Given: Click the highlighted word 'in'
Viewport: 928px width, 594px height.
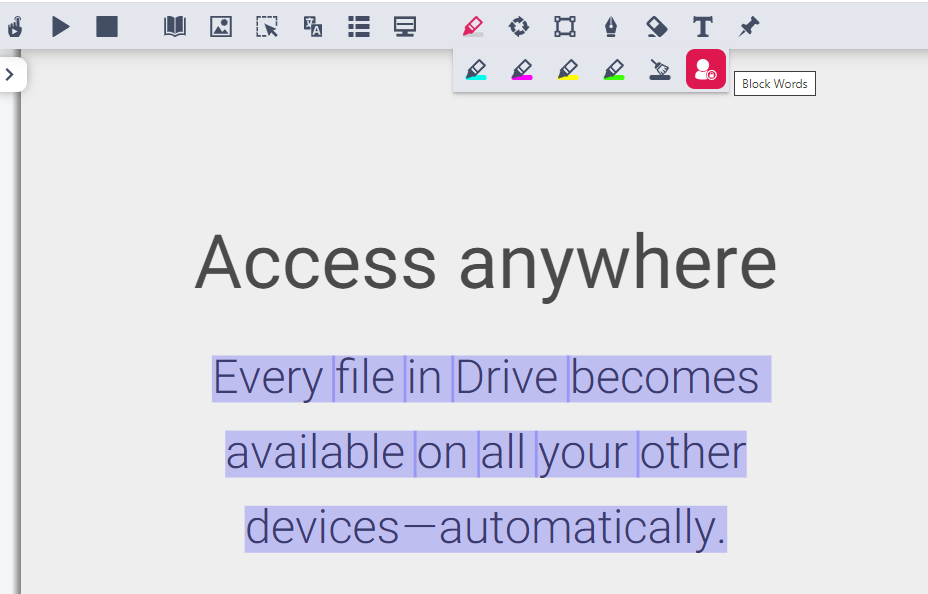Looking at the screenshot, I should [x=428, y=379].
